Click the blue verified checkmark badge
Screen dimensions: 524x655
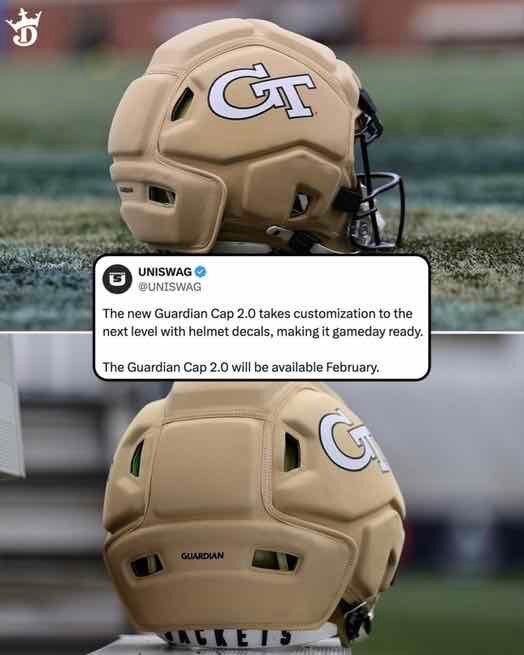(x=201, y=272)
